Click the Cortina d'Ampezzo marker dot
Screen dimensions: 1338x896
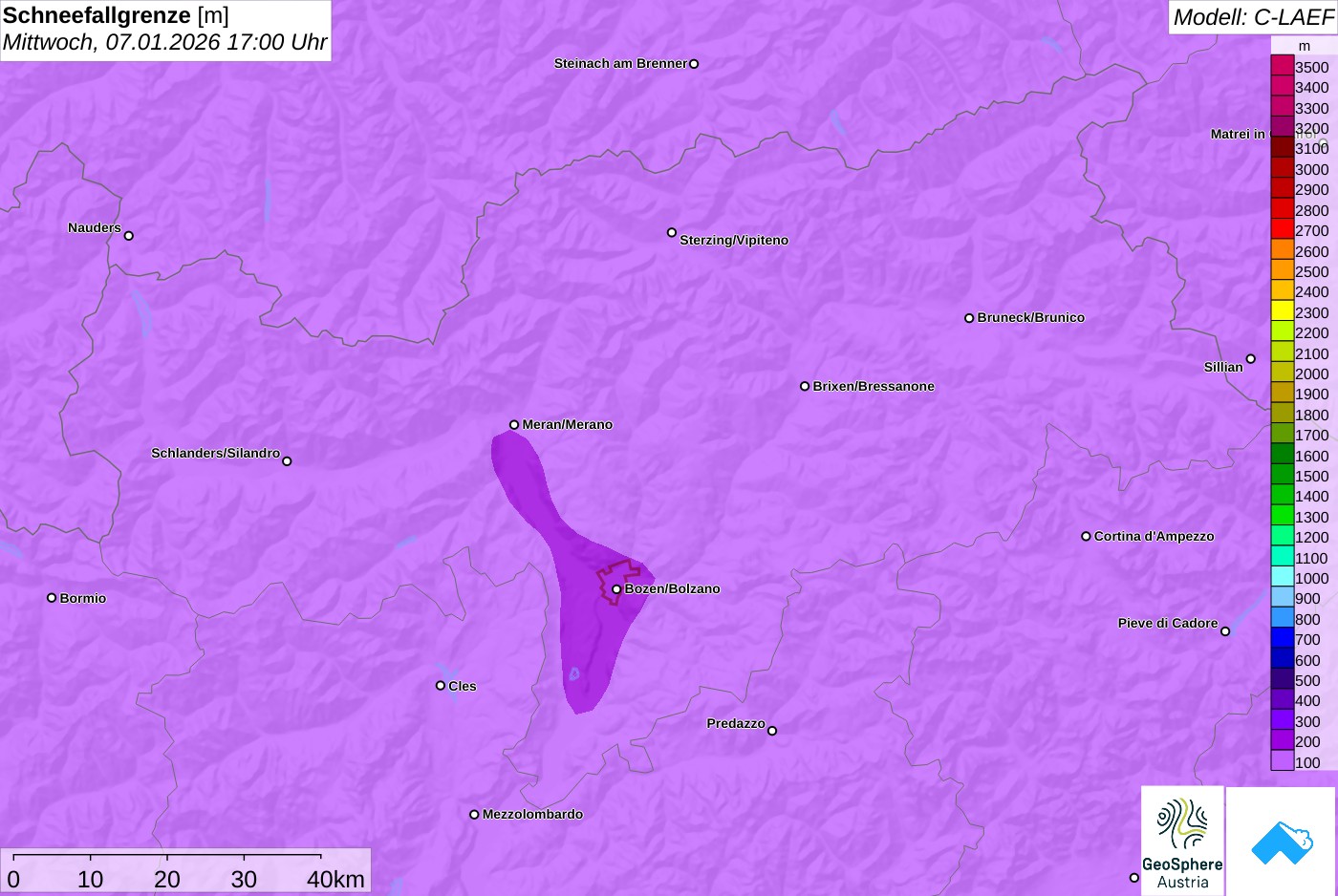pos(1086,537)
